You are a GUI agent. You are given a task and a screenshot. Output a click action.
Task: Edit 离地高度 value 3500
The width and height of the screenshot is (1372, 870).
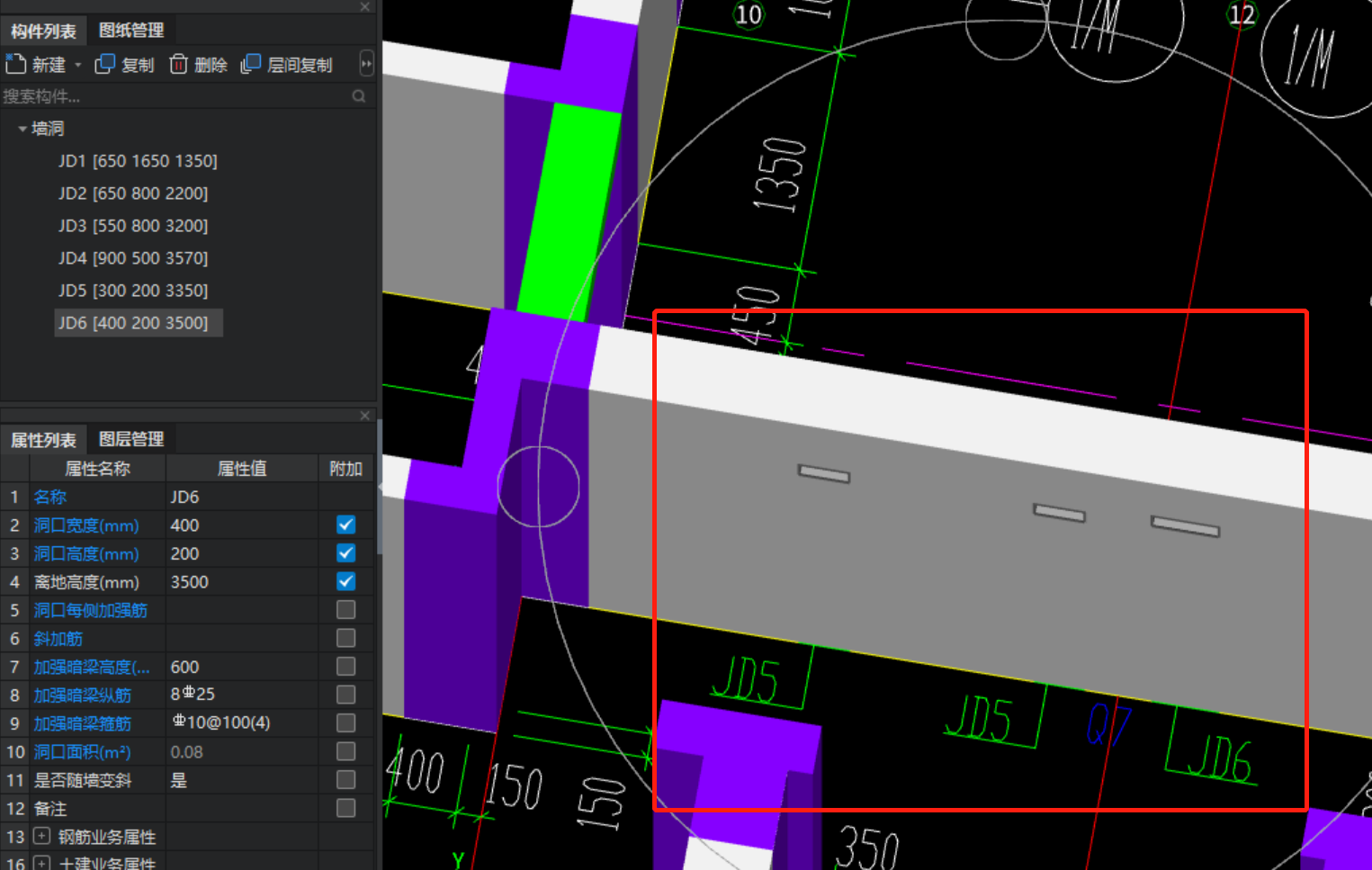[242, 581]
